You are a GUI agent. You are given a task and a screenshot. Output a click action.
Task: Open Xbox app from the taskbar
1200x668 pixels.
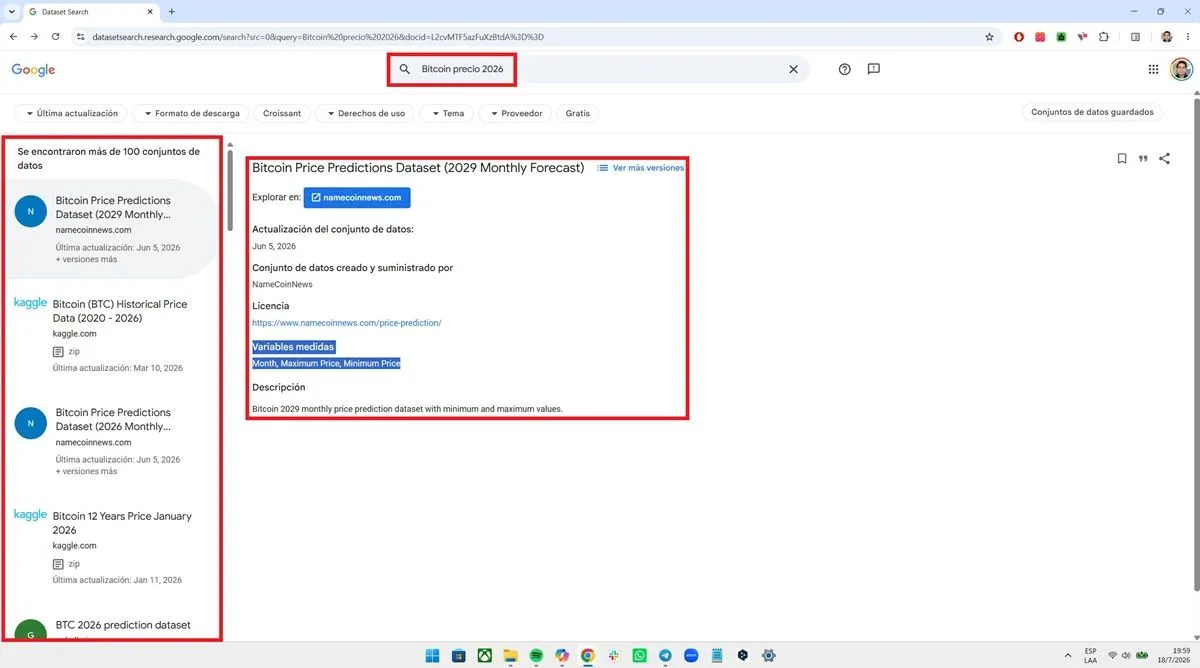click(x=485, y=656)
